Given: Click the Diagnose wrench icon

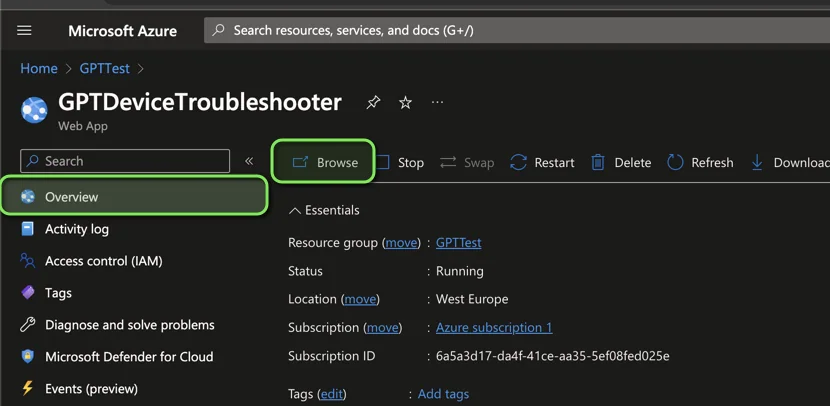Looking at the screenshot, I should click(28, 324).
